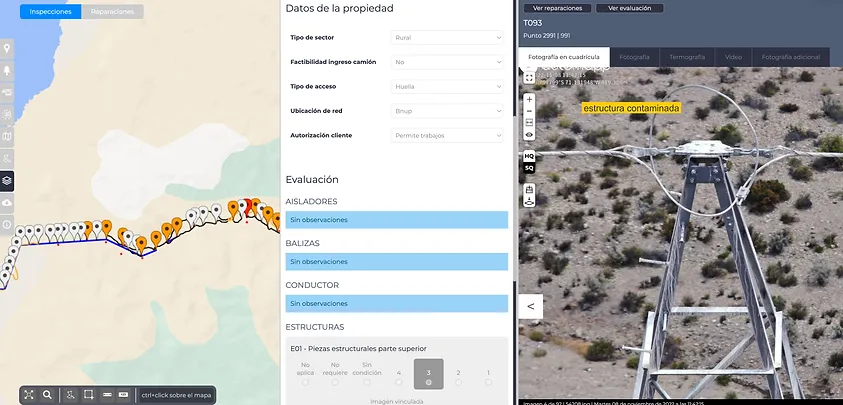Go to previous photo with left arrow

click(531, 307)
